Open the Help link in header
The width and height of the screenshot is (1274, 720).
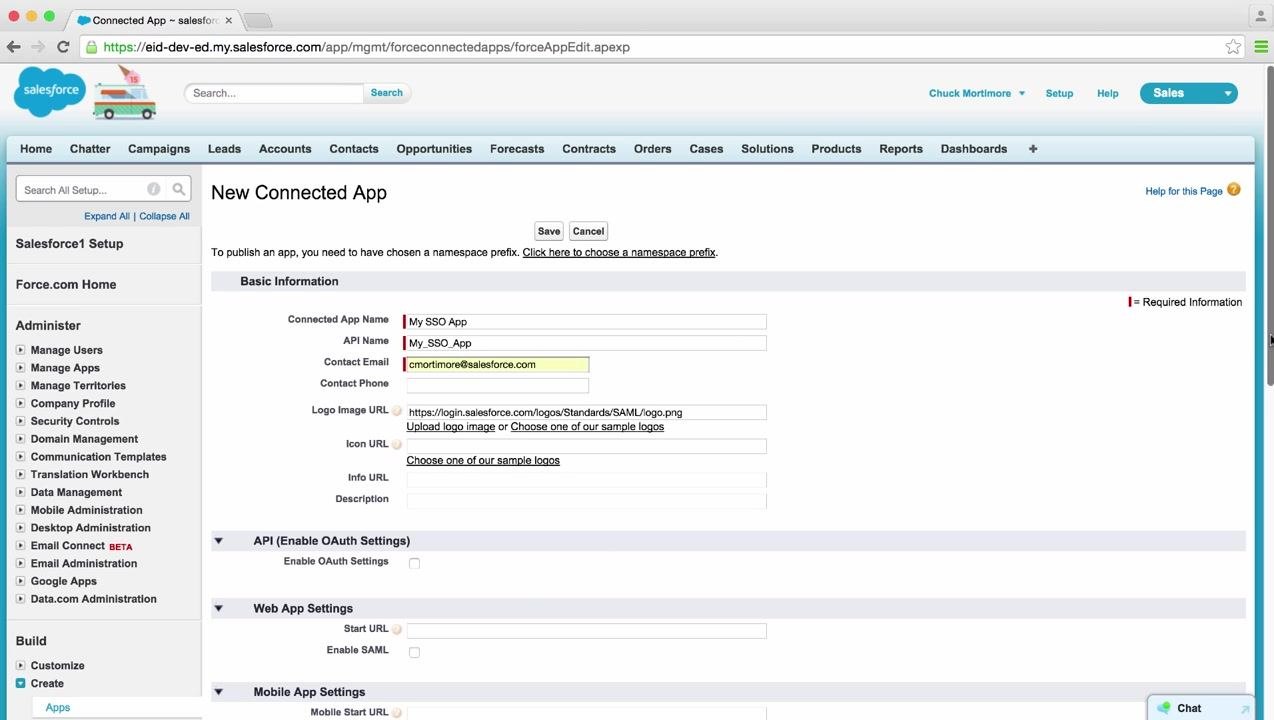click(1107, 93)
